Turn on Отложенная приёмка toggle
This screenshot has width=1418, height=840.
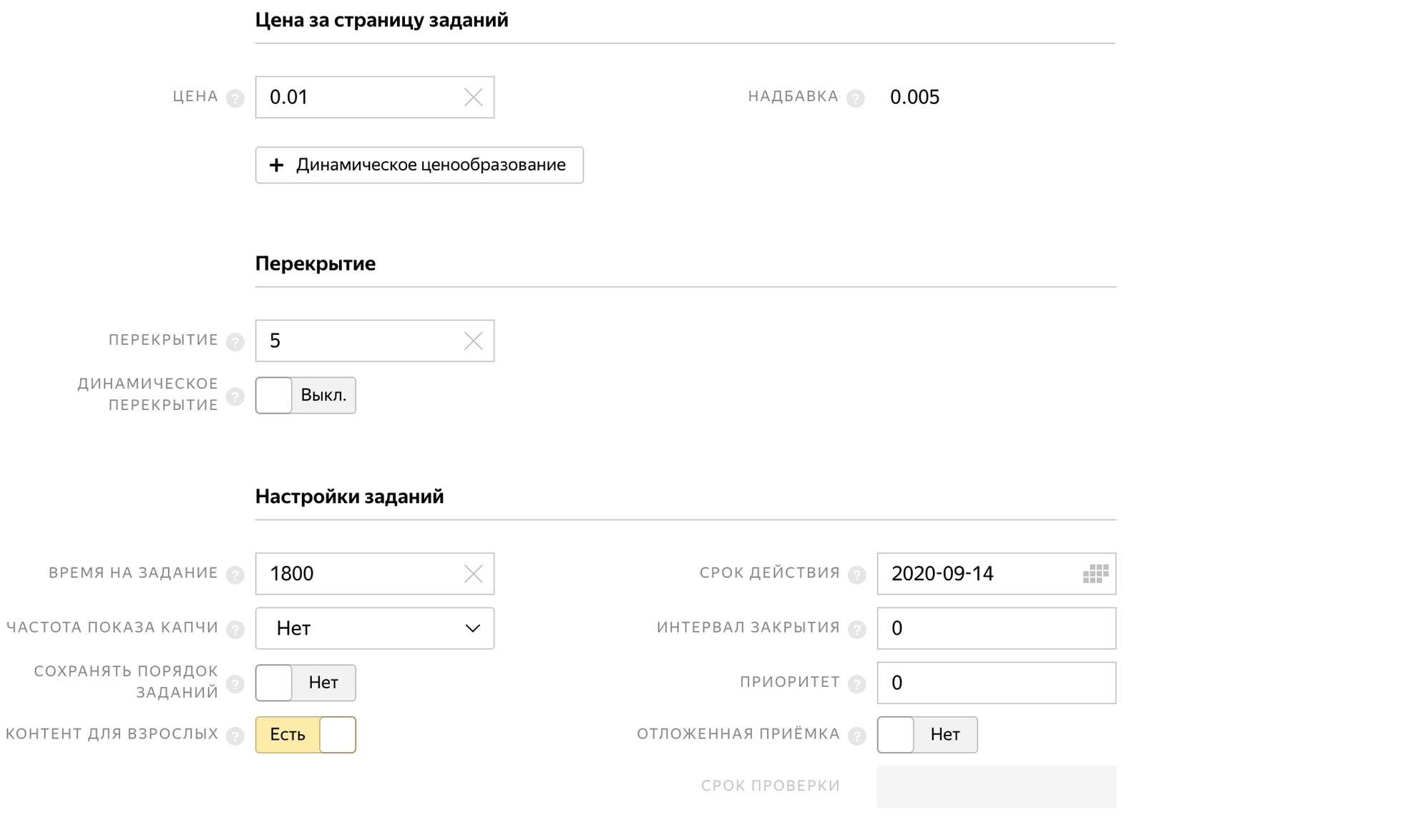[926, 735]
